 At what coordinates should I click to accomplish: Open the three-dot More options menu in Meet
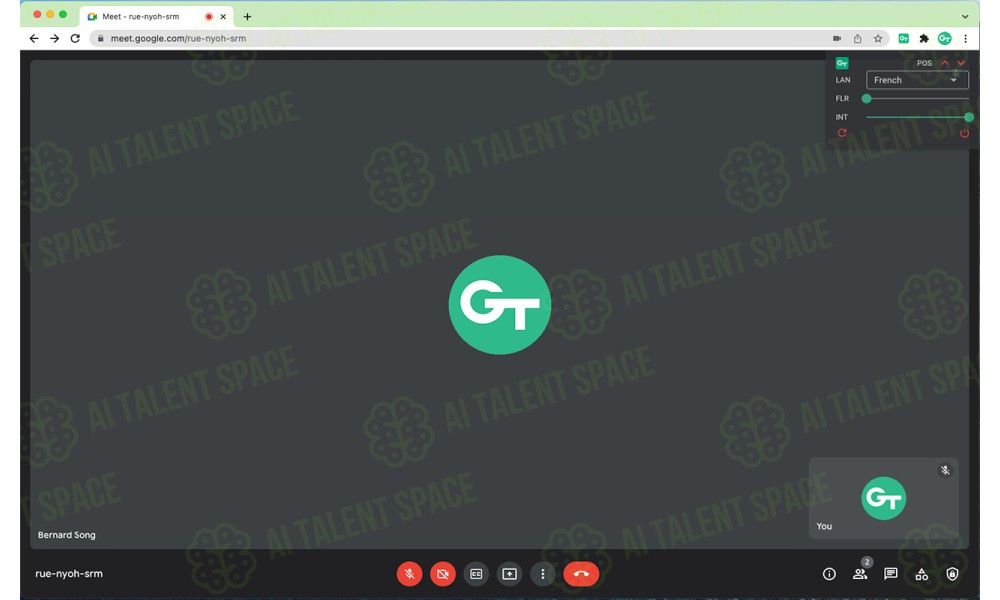coord(543,574)
